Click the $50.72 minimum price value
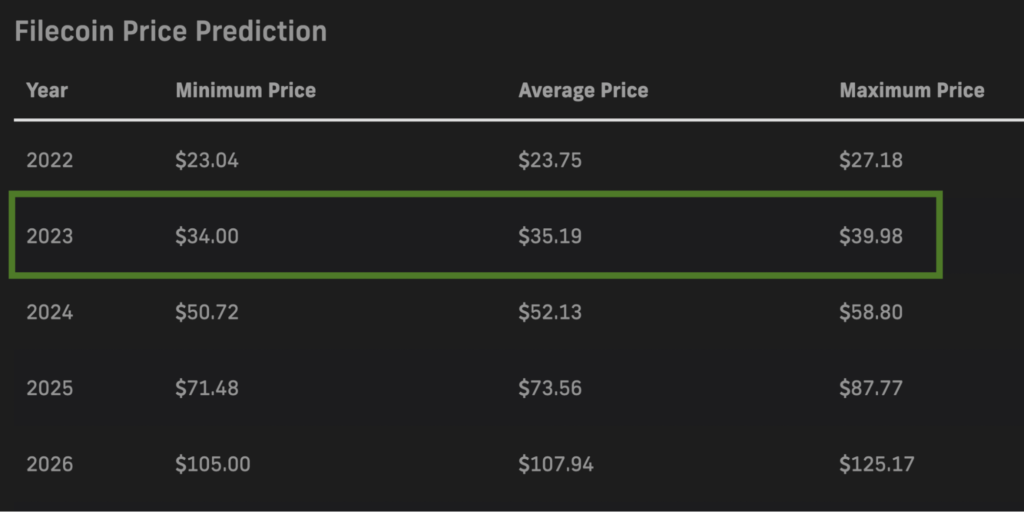Screen dimensions: 1024x512 (x=207, y=312)
